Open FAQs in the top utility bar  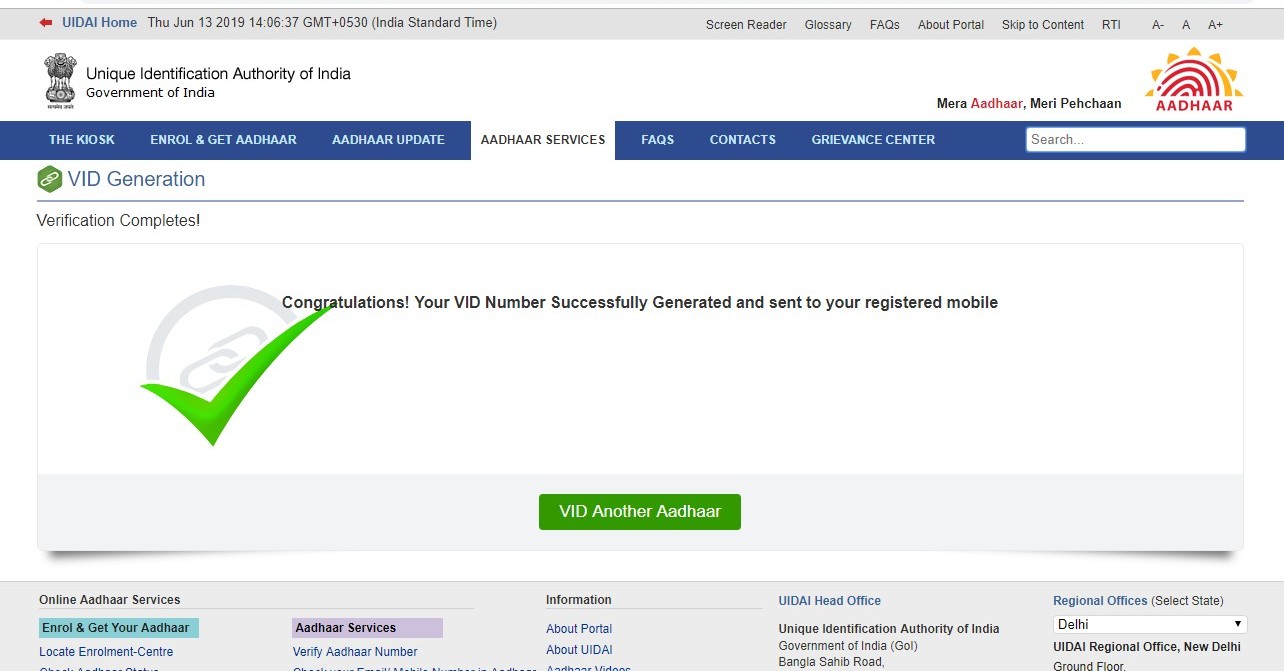click(x=885, y=25)
